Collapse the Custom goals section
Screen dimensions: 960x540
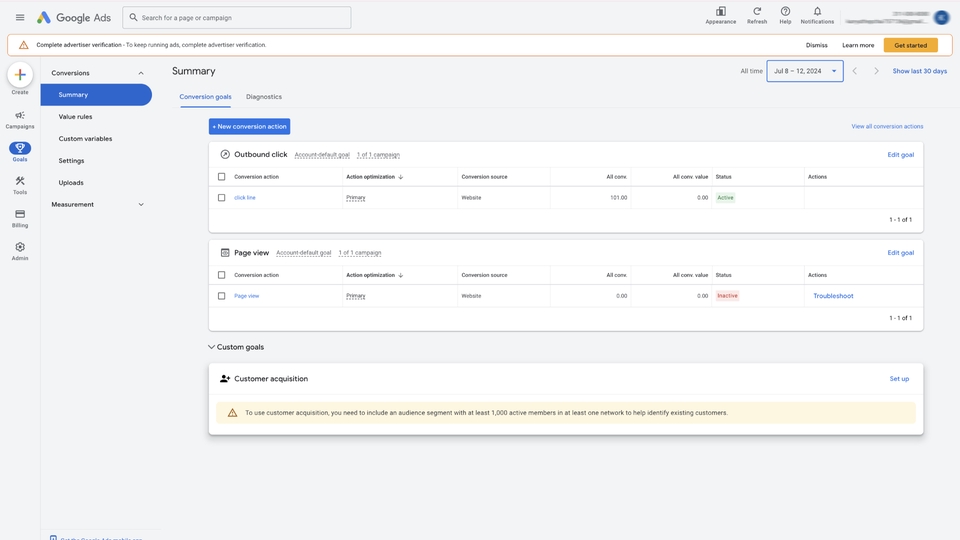[211, 347]
